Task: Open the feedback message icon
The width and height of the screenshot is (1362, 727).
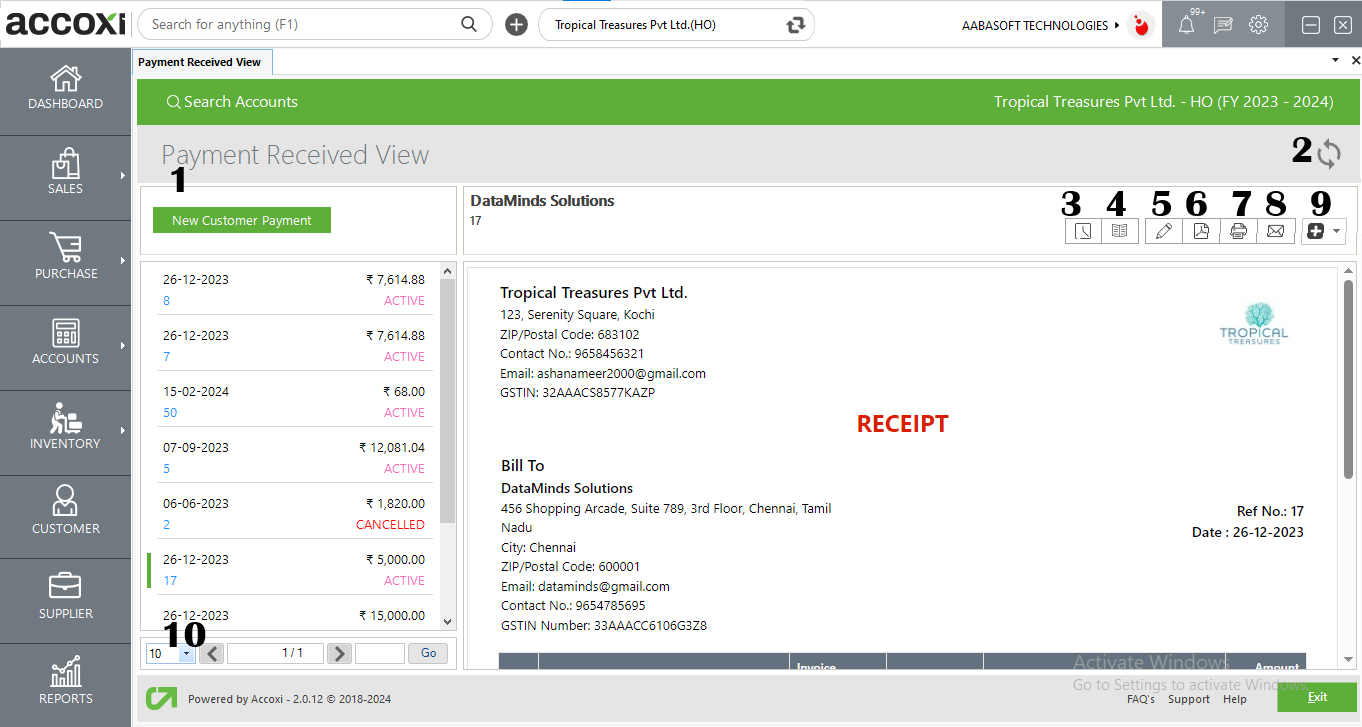Action: [x=1222, y=24]
